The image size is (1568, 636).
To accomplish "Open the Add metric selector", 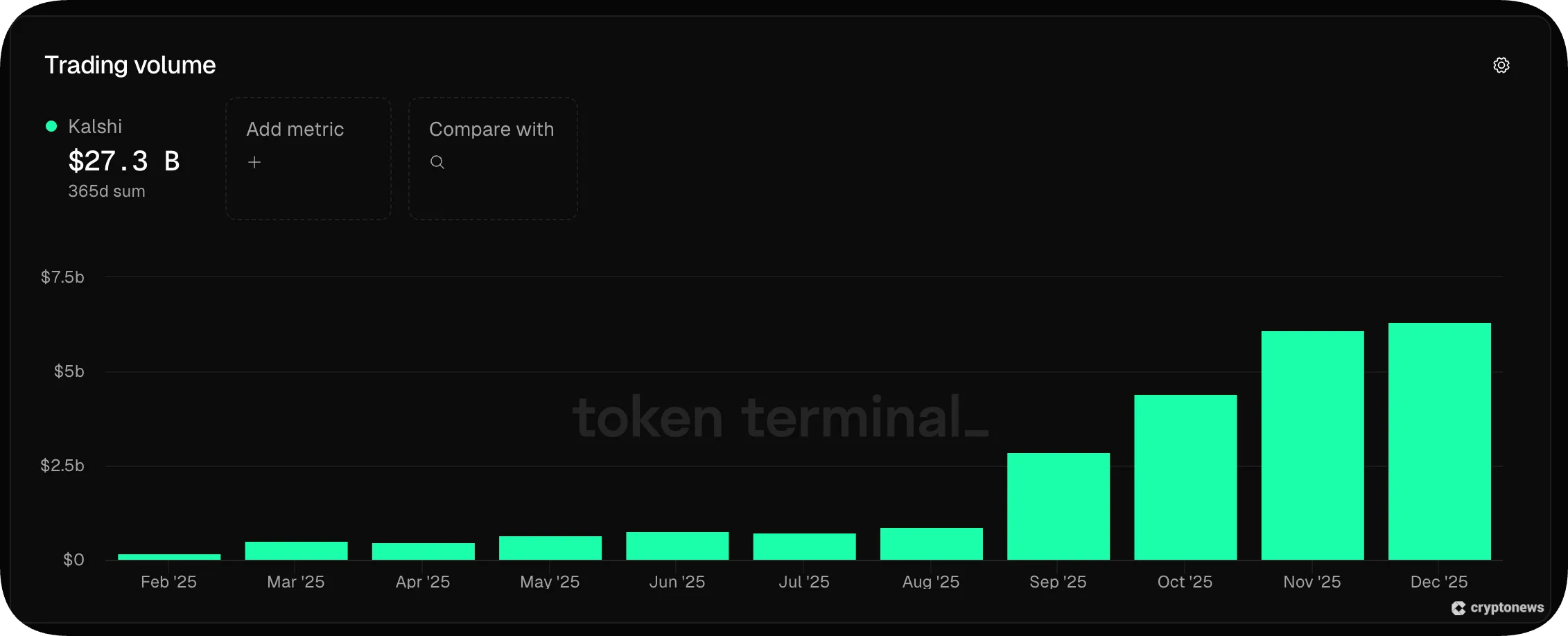I will point(308,159).
